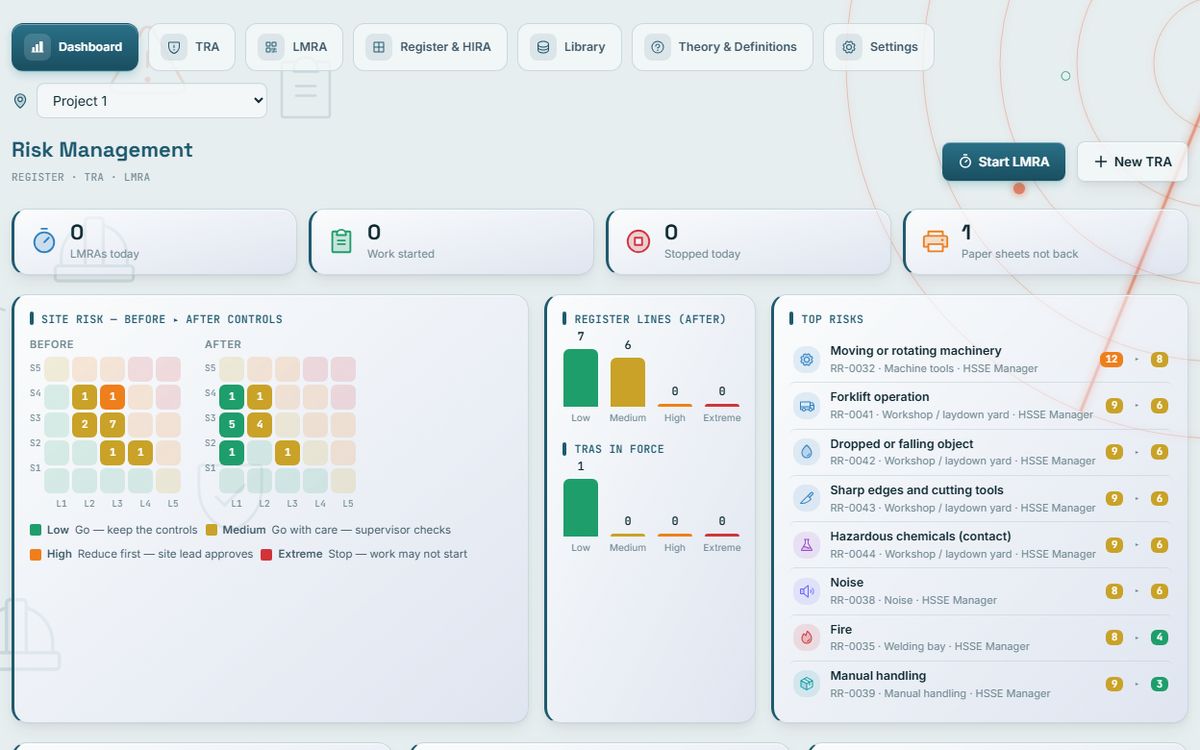Image resolution: width=1200 pixels, height=750 pixels.
Task: Click the Start LMRA button
Action: [x=1003, y=161]
